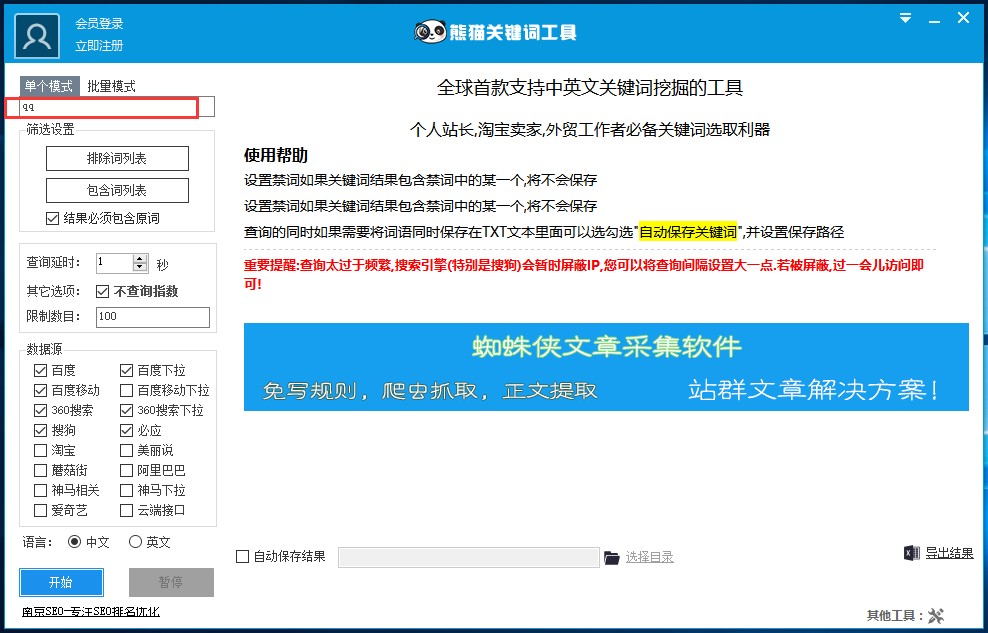Click the Excel icon next to 导出结果
Image resolution: width=988 pixels, height=633 pixels.
[x=911, y=553]
